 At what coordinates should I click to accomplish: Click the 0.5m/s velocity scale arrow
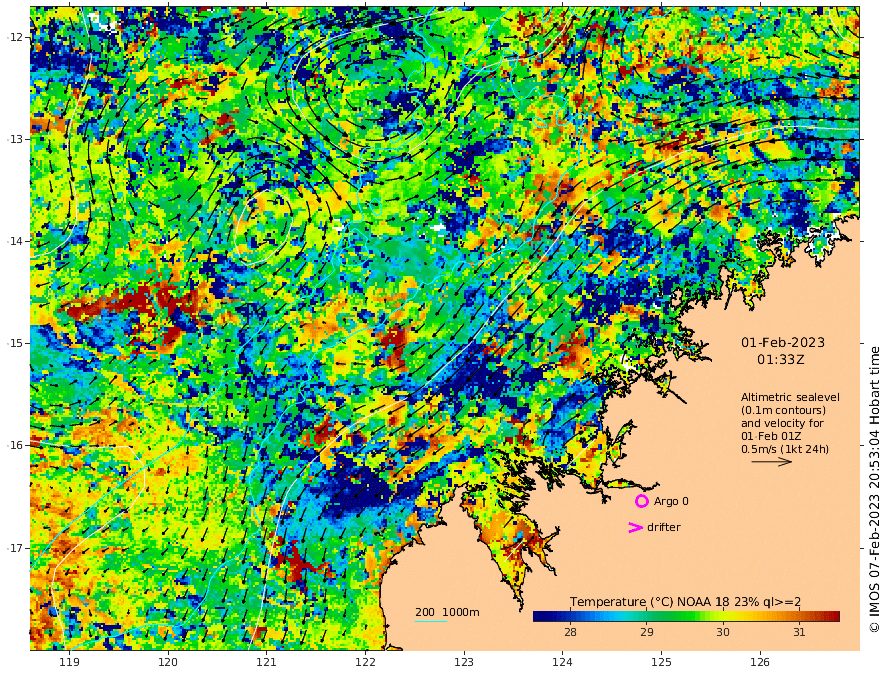point(772,462)
